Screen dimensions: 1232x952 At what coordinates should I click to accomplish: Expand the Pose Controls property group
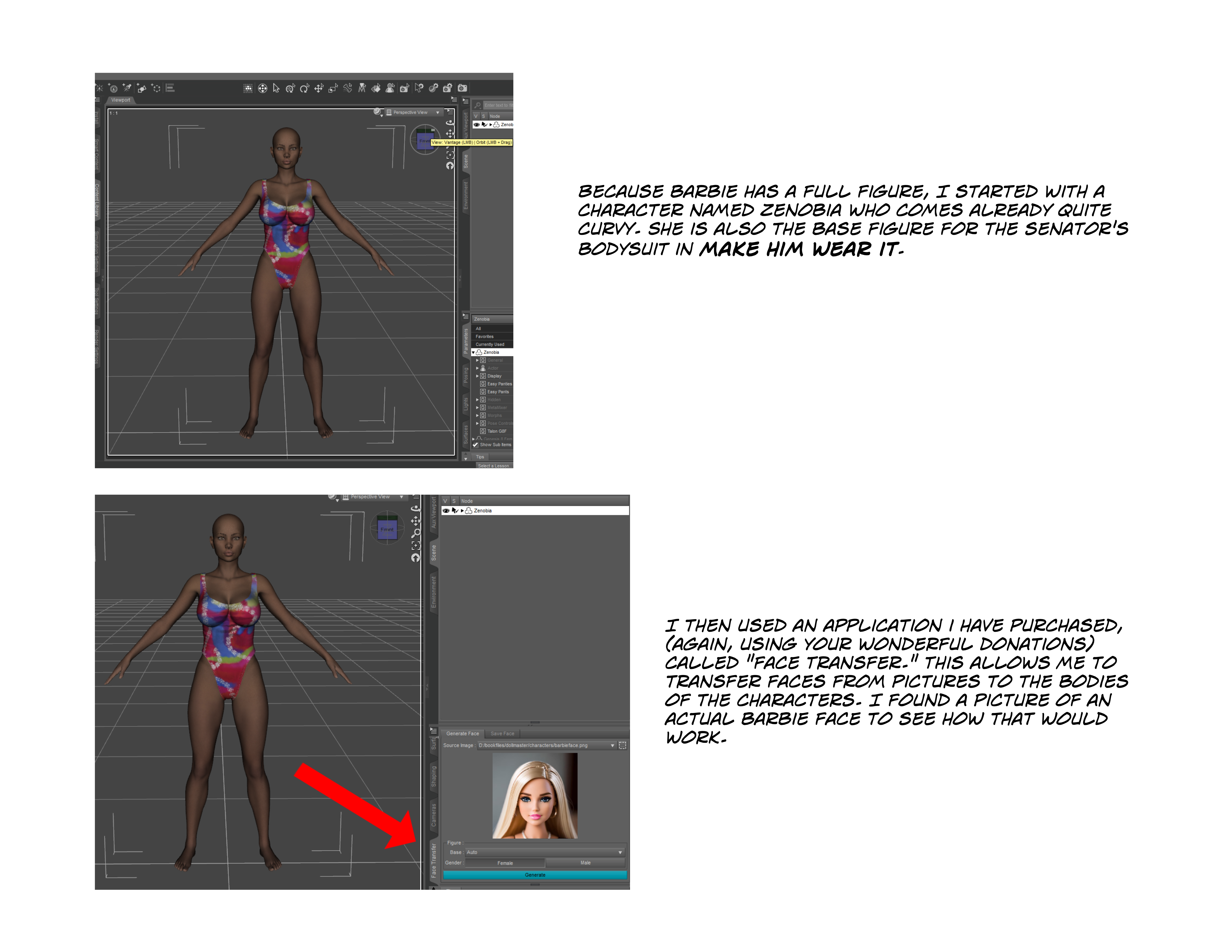pyautogui.click(x=477, y=424)
